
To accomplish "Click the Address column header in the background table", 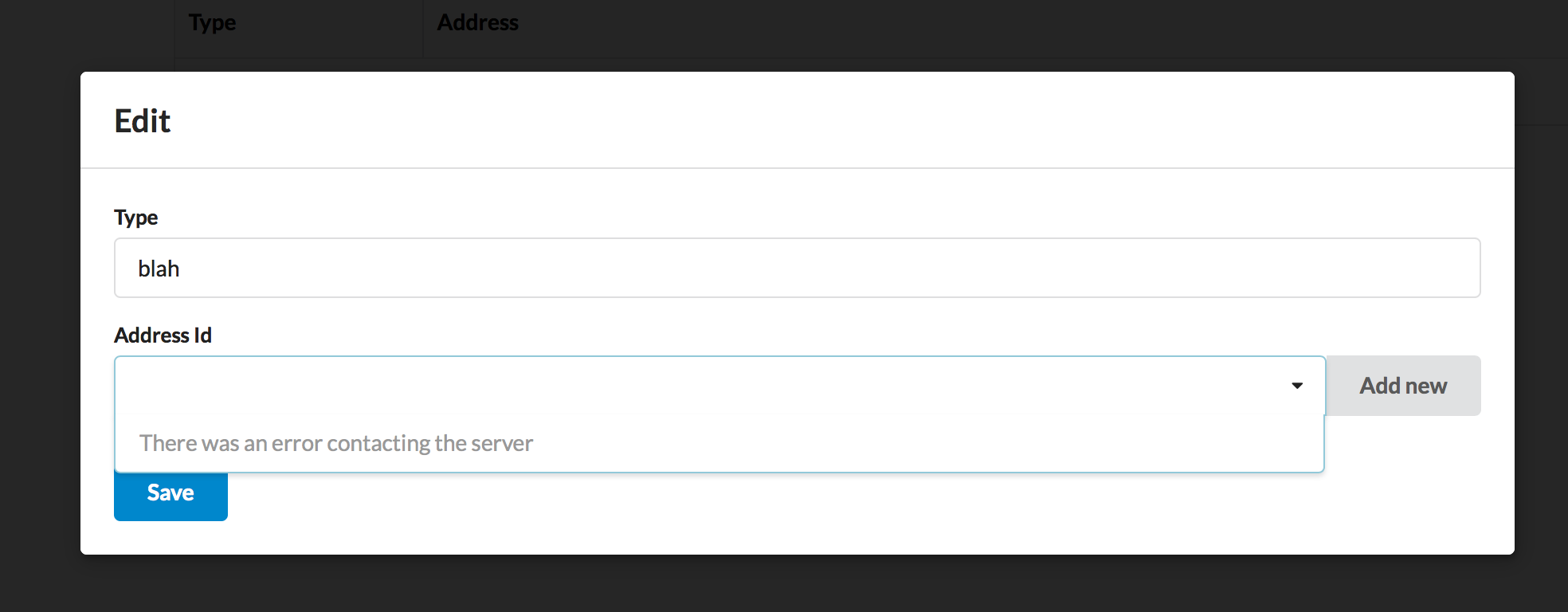I will tap(477, 22).
